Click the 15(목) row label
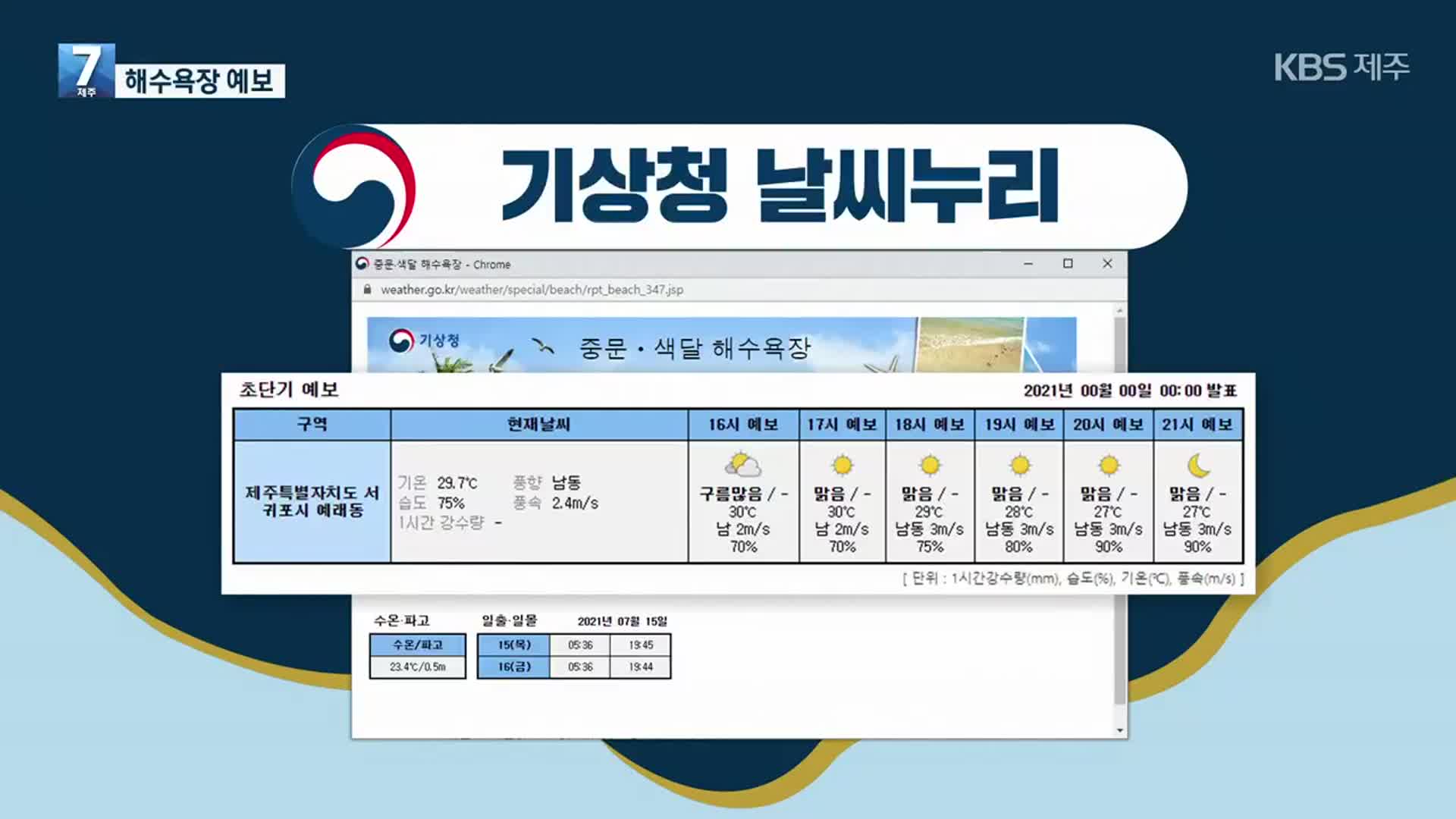Image resolution: width=1456 pixels, height=819 pixels. coord(514,645)
